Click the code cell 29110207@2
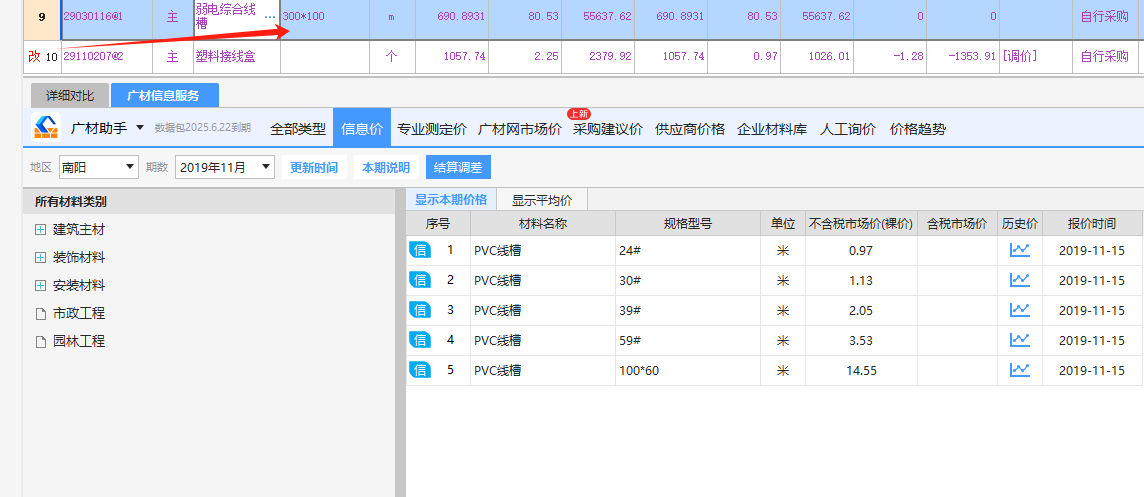1144x497 pixels. 107,57
